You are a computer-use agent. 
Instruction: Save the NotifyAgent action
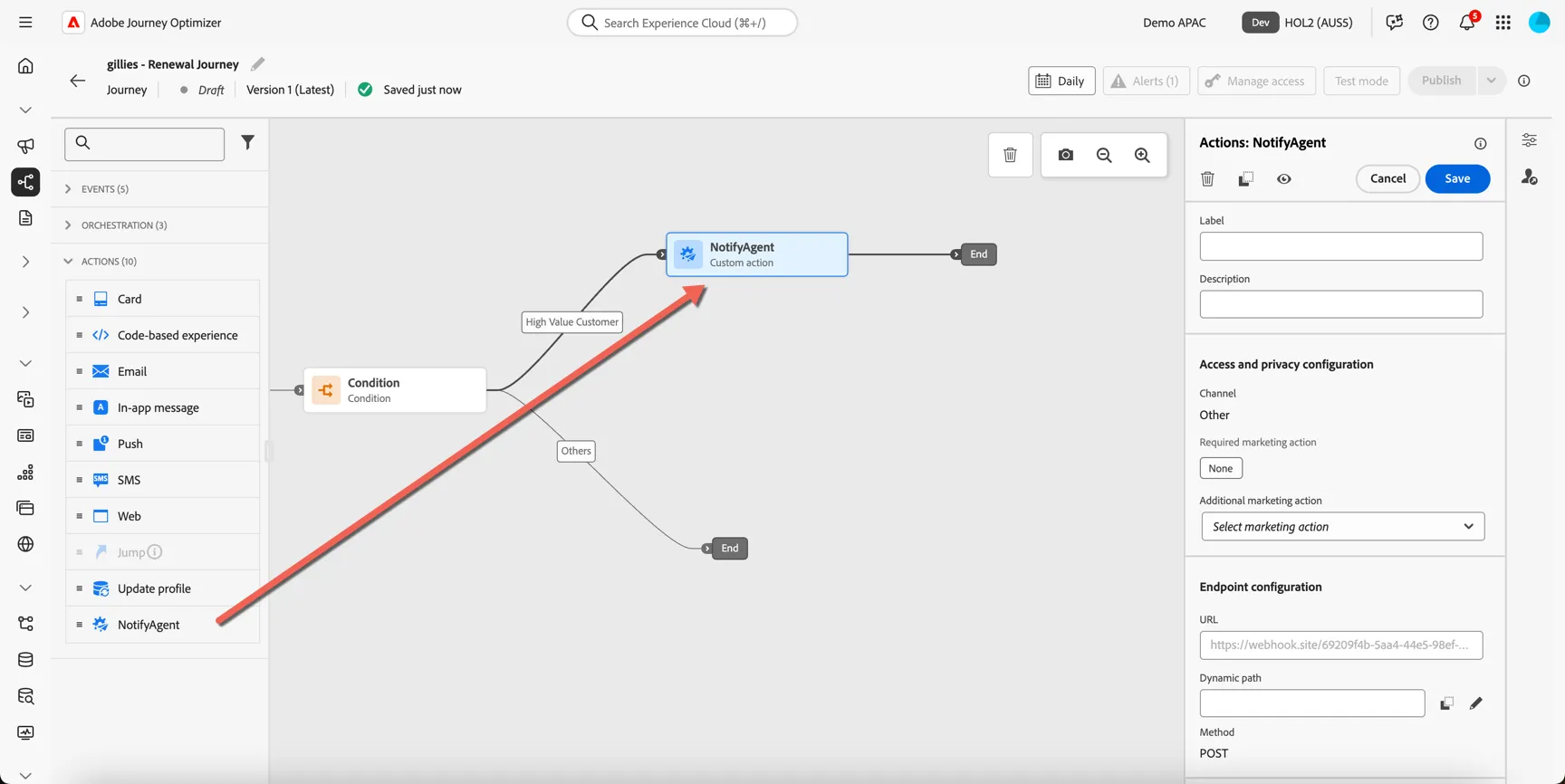1457,178
